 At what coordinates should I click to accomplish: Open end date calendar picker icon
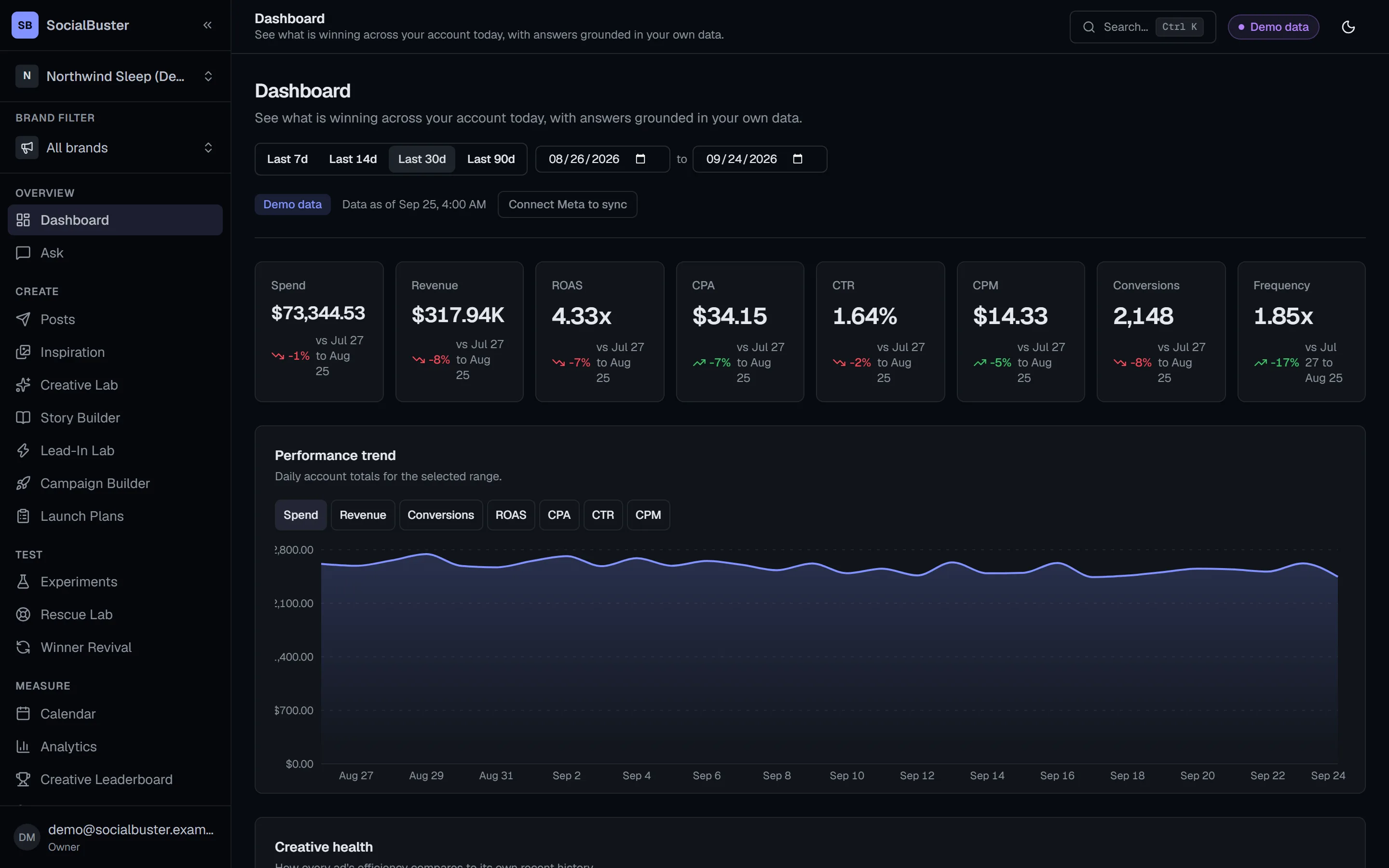[x=798, y=159]
